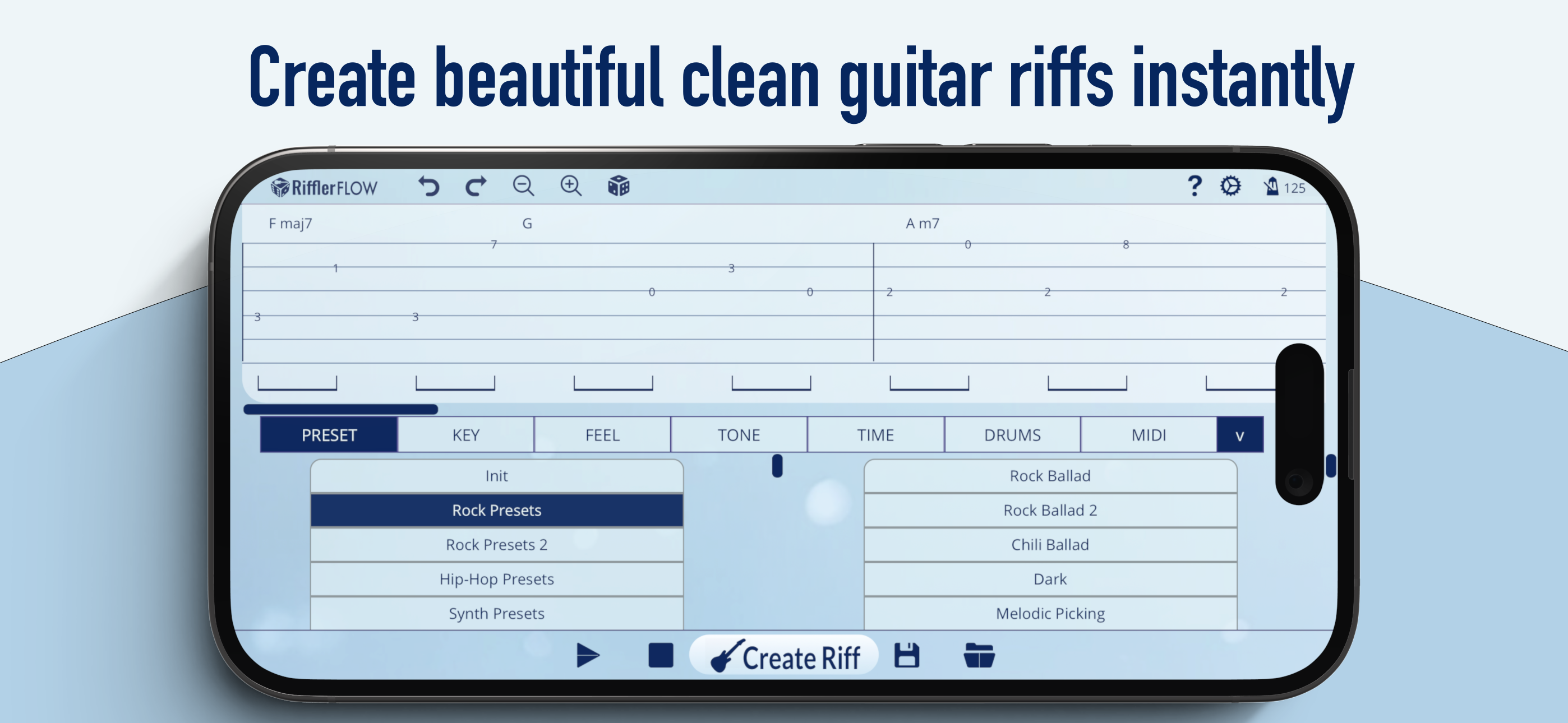Click the tablature horizontal scrollbar
The image size is (1568, 723).
click(x=341, y=410)
